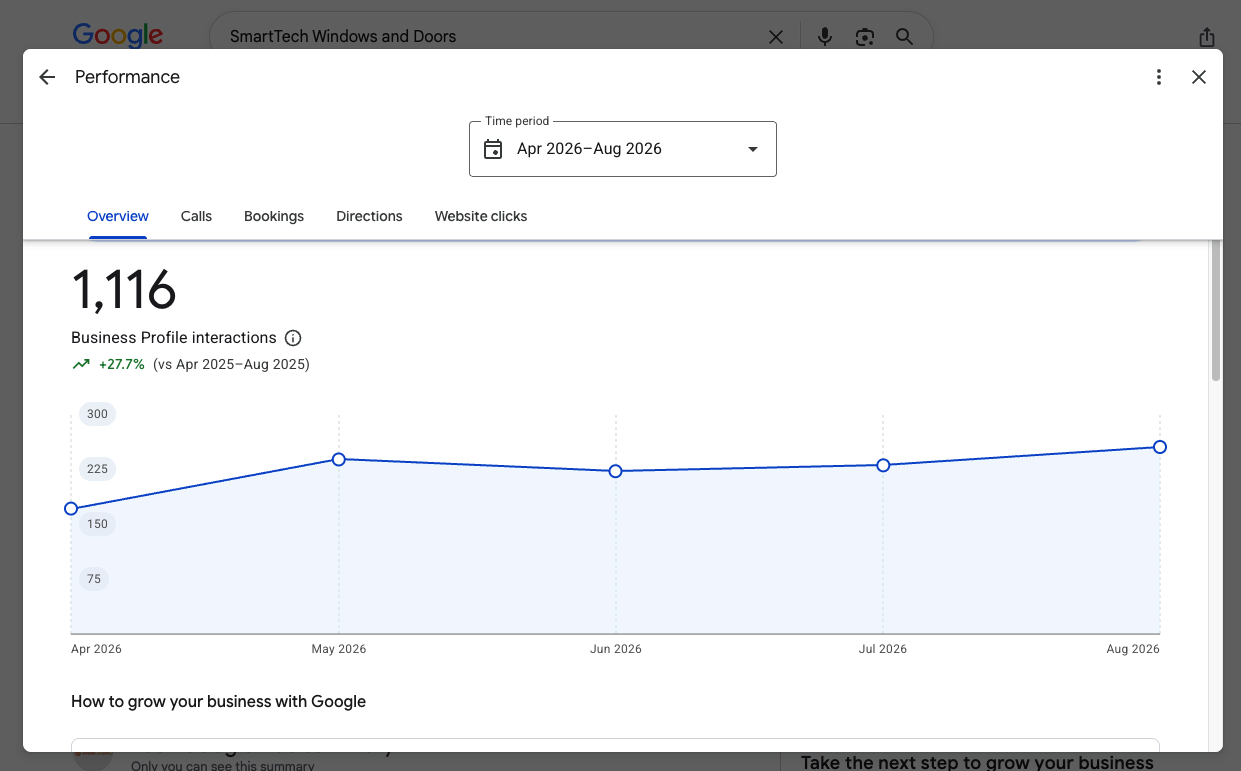Image resolution: width=1241 pixels, height=771 pixels.
Task: Click the green trending-up arrow icon
Action: (x=81, y=364)
